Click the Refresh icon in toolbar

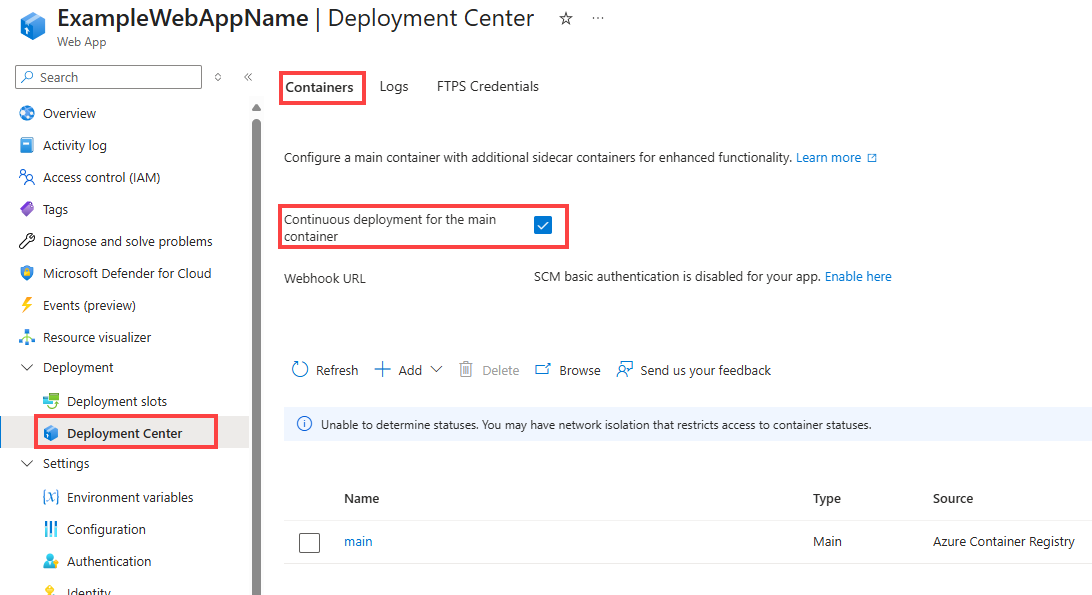click(x=300, y=370)
